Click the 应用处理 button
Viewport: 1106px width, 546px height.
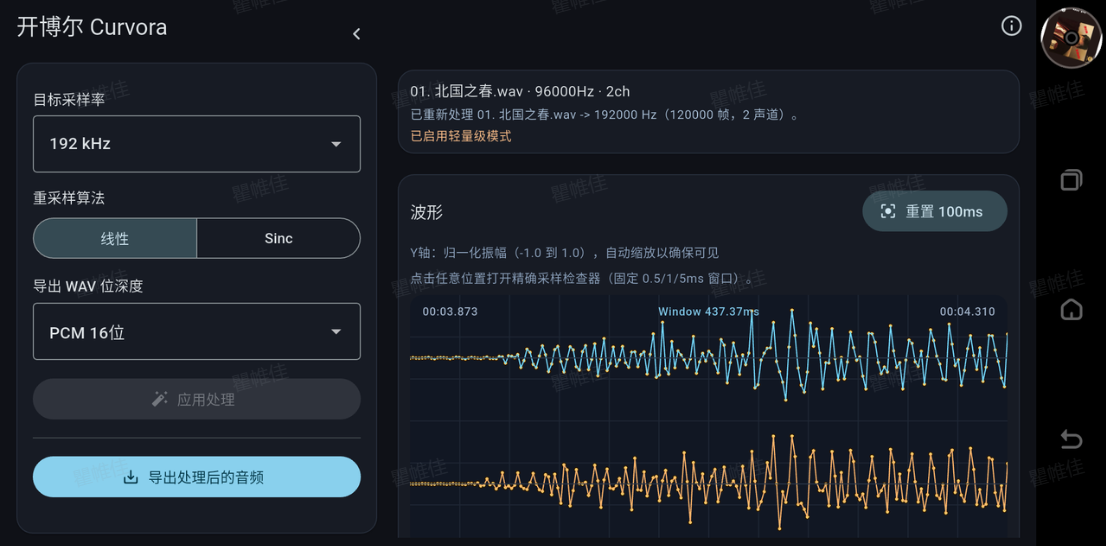pyautogui.click(x=197, y=399)
